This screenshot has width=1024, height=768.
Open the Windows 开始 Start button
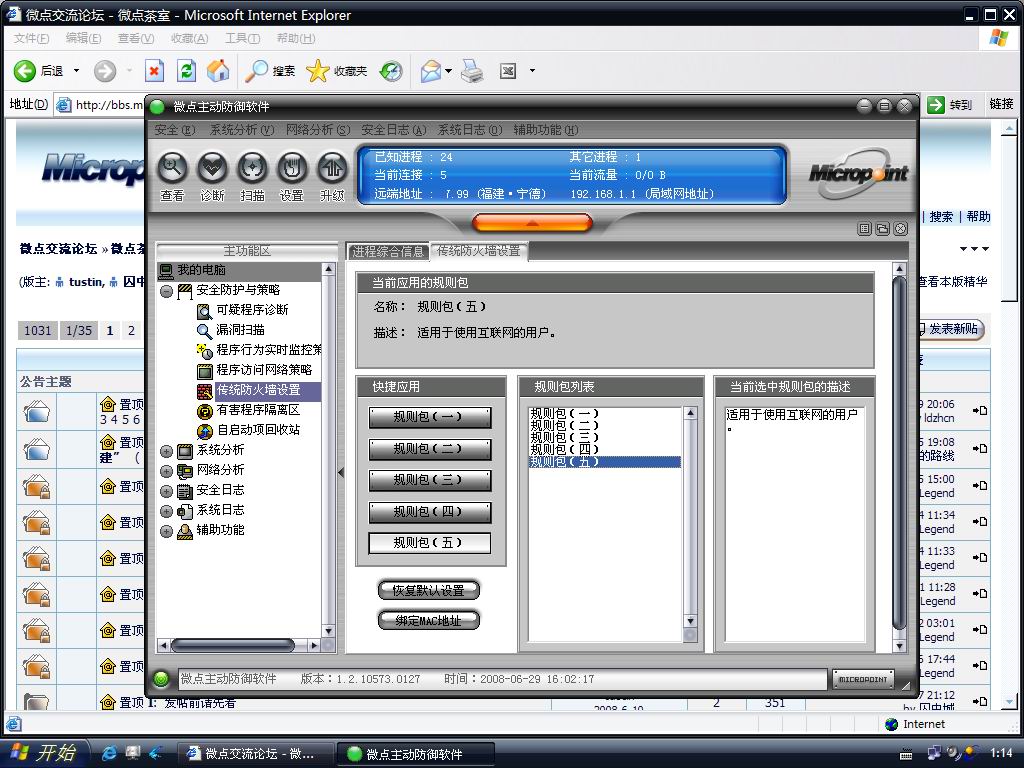pos(43,753)
